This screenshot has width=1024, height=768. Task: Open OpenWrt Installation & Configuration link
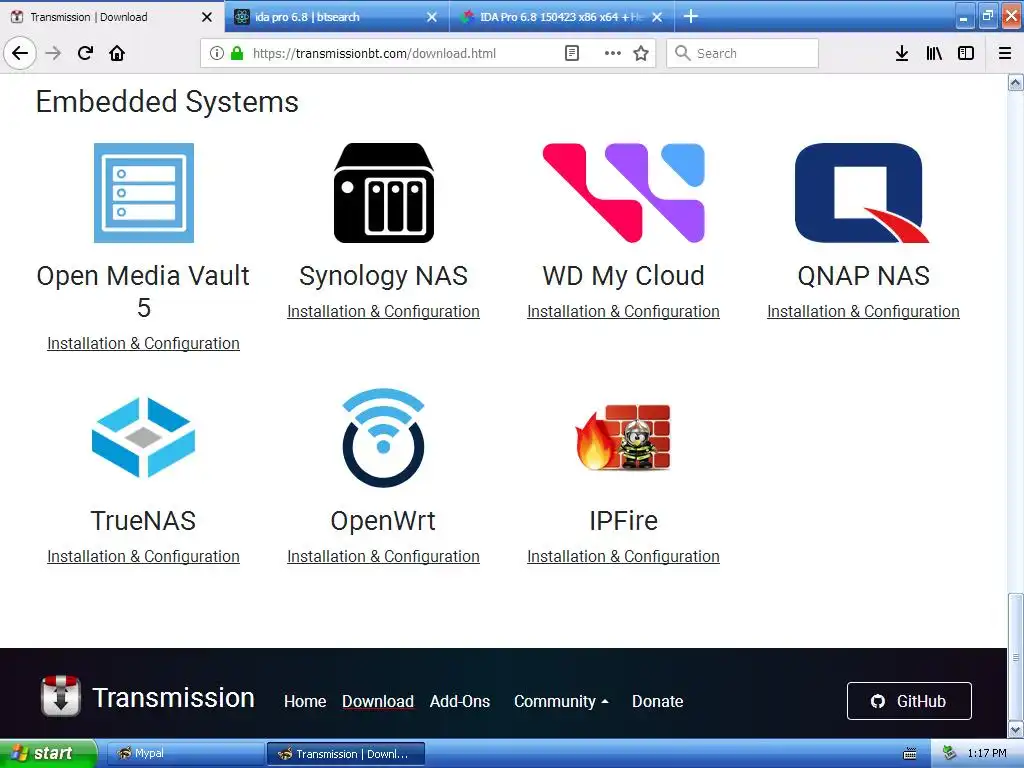[x=383, y=556]
